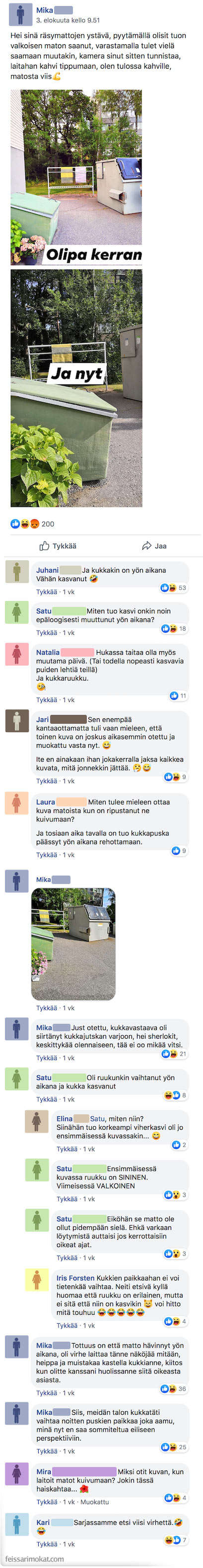Click the Jaa share arrow button
203x1568 pixels.
154,546
